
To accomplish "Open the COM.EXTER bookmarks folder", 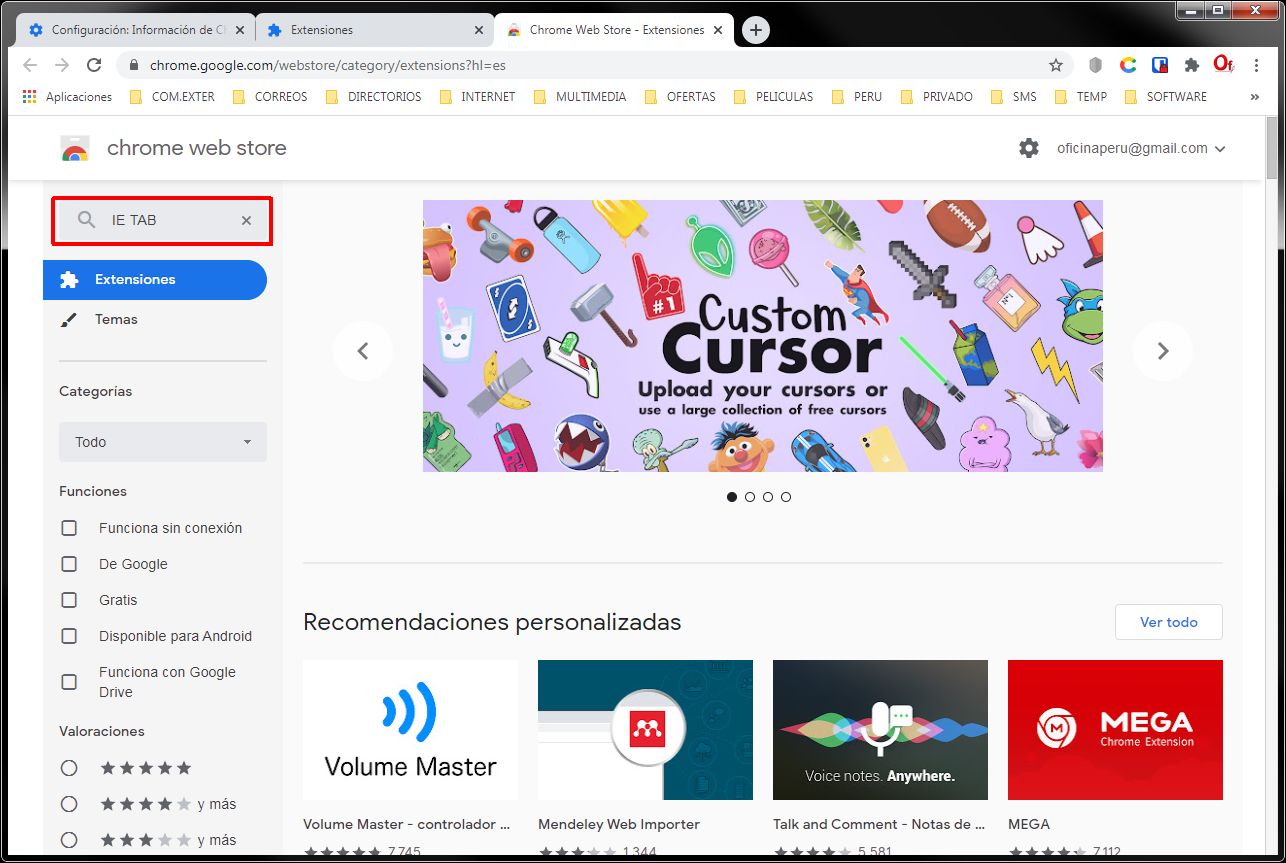I will pyautogui.click(x=172, y=97).
